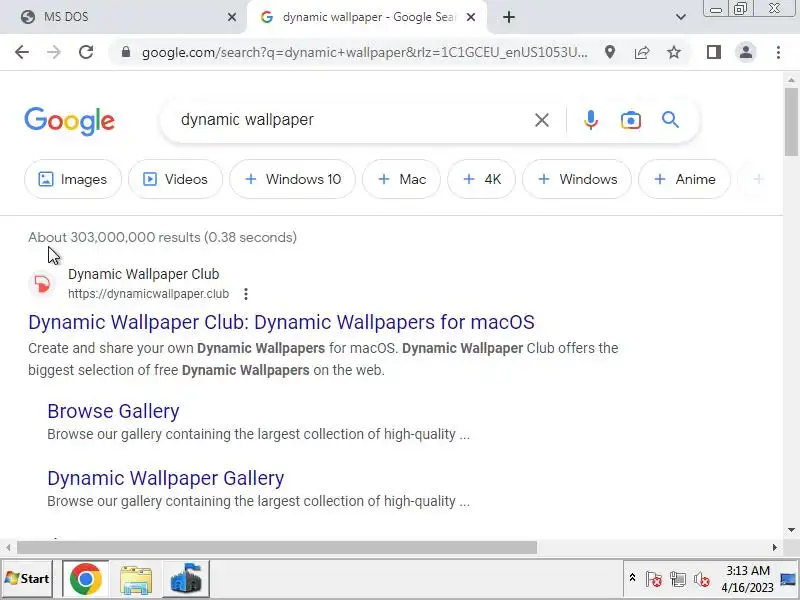Click the scroll right arrow
The height and width of the screenshot is (600, 800).
(x=774, y=547)
